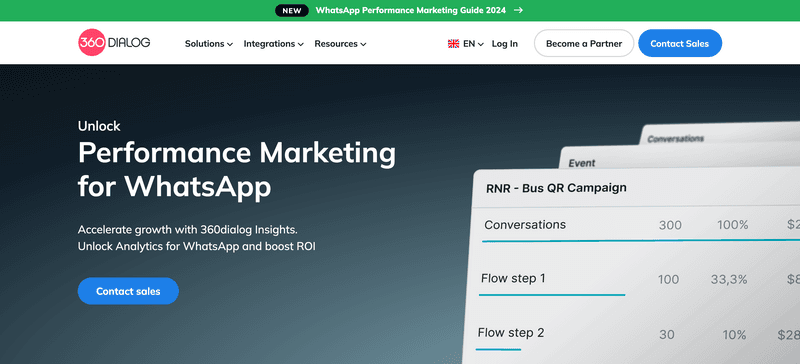Click the 10% value in Flow step 2
This screenshot has width=800, height=364.
click(734, 335)
